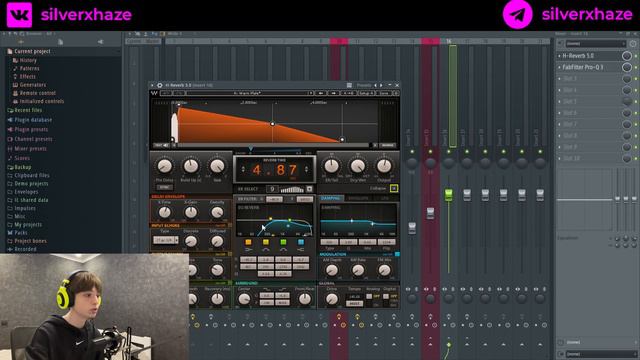Viewport: 640px width, 360px height.
Task: Open the FabFilter Pro-Q 3 slot arrow menu
Action: 560,67
